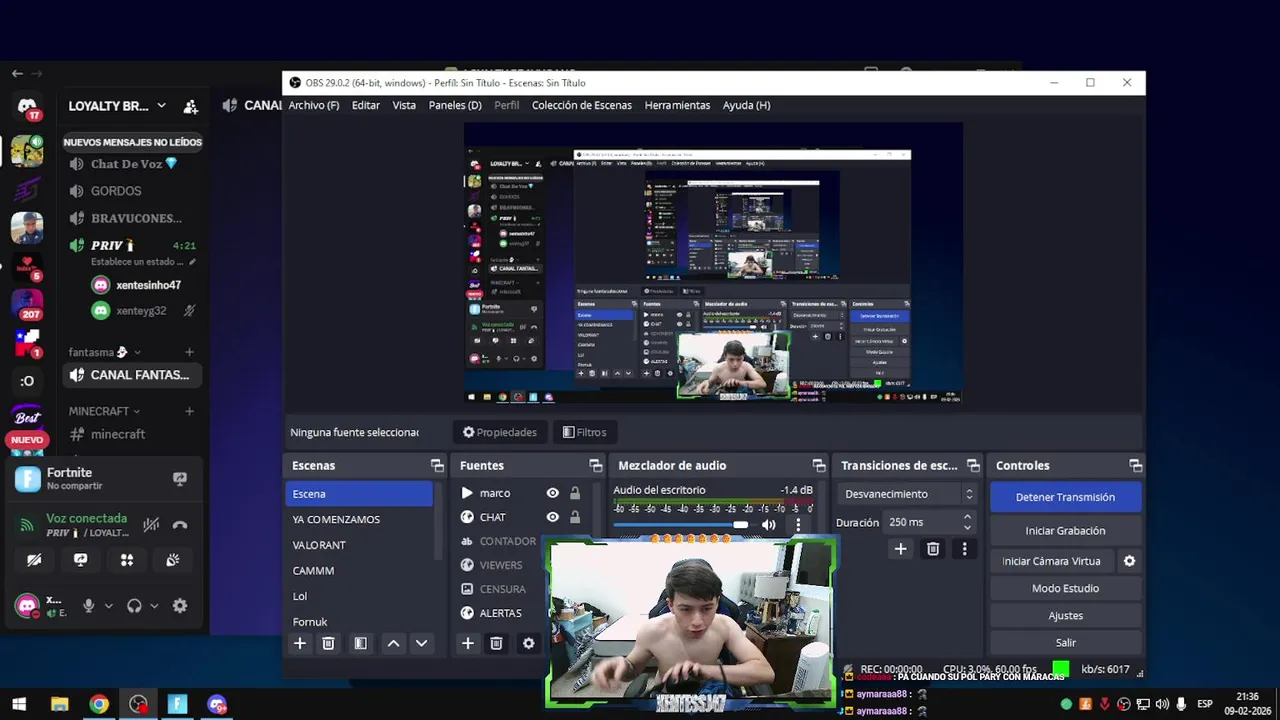Viewport: 1280px width, 720px height.
Task: Click the Duración 250 ms input field
Action: 921,522
